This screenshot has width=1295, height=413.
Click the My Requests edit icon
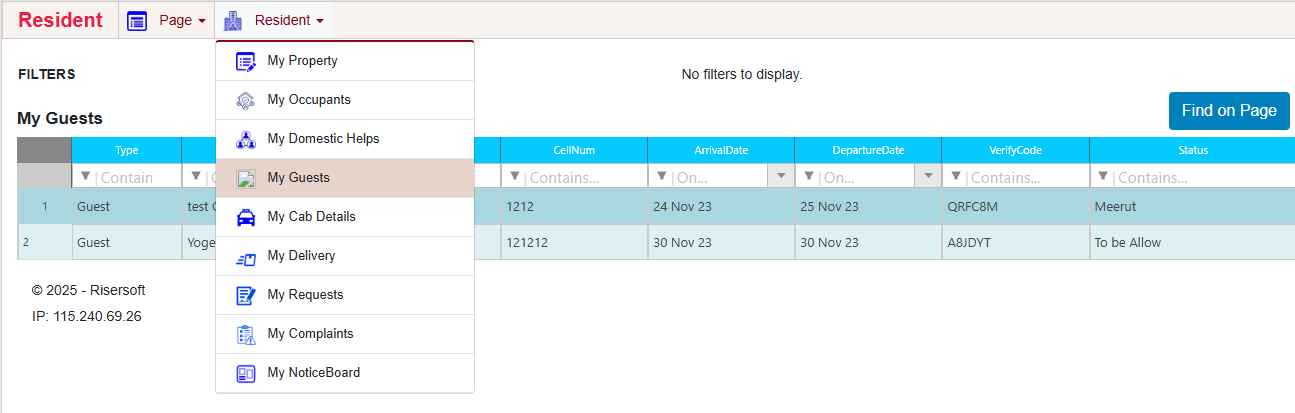click(245, 295)
